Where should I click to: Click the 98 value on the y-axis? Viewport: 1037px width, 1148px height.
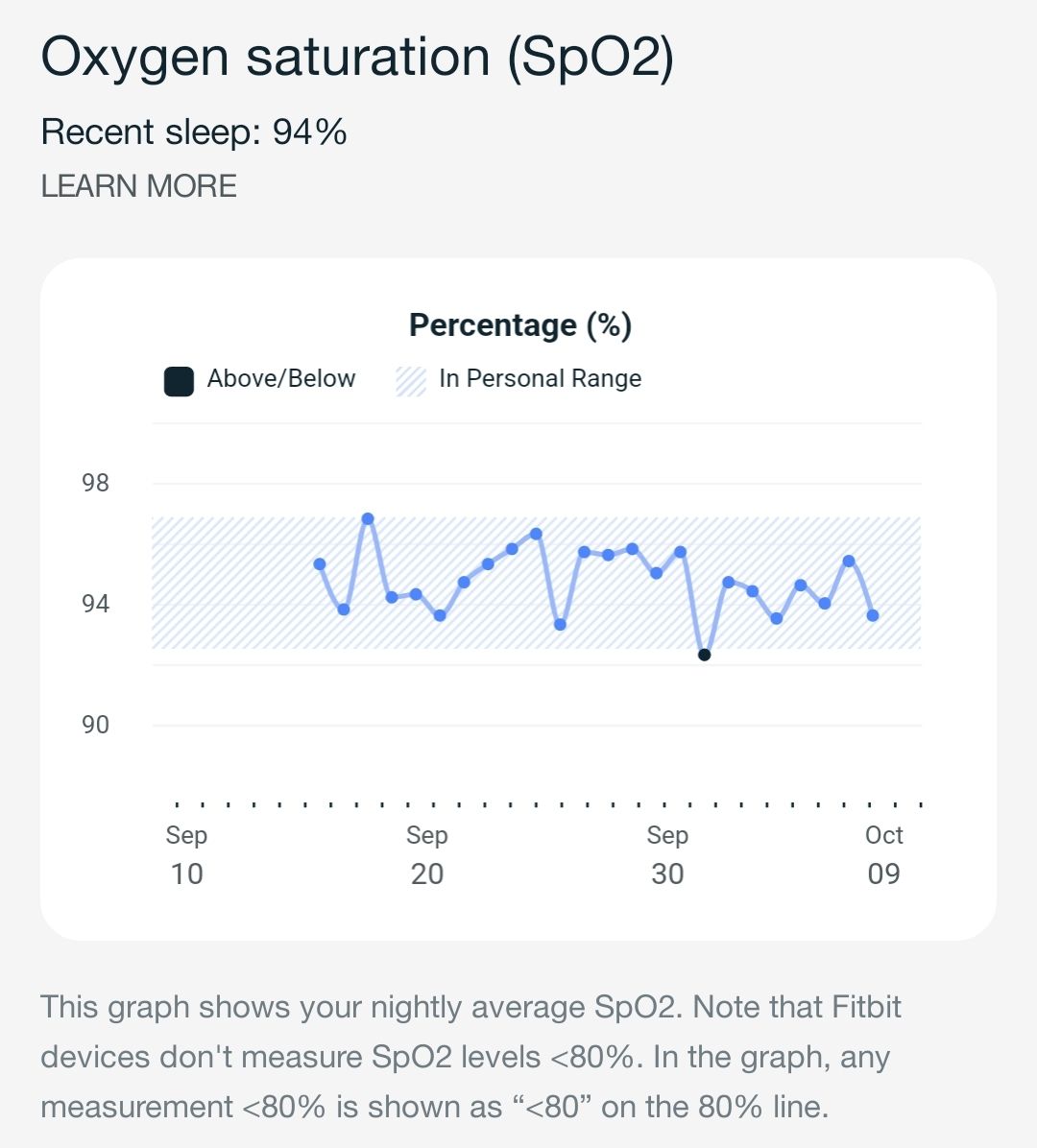click(97, 483)
